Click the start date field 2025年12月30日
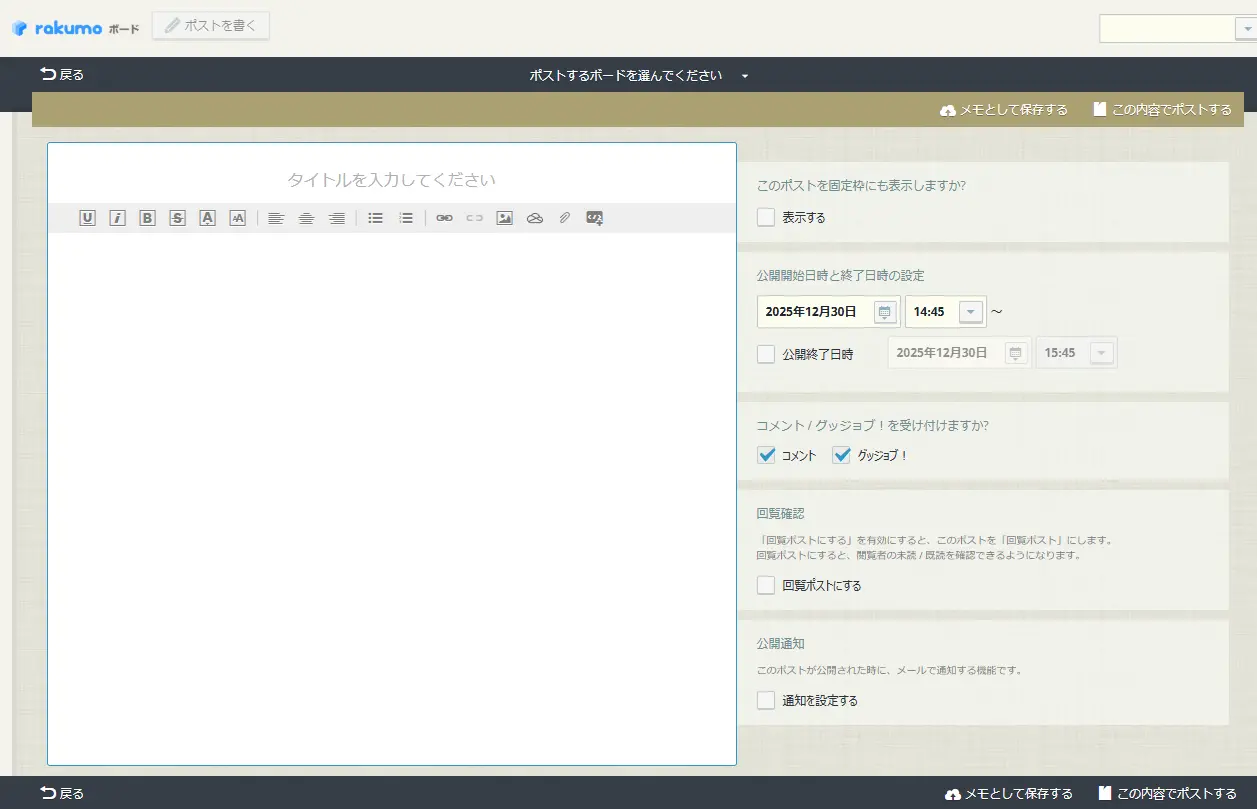The height and width of the screenshot is (809, 1257). 828,312
